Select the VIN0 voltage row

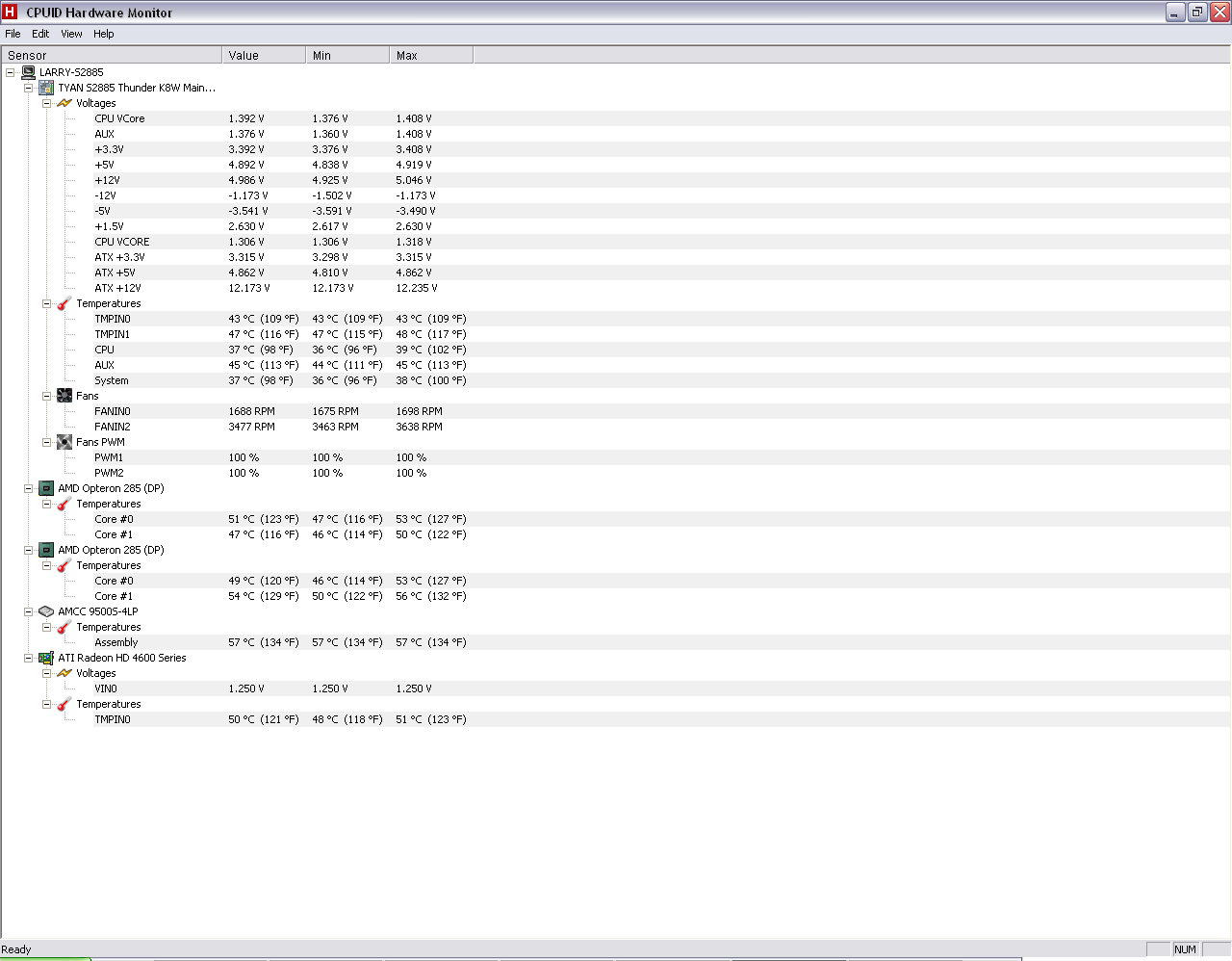(x=616, y=688)
